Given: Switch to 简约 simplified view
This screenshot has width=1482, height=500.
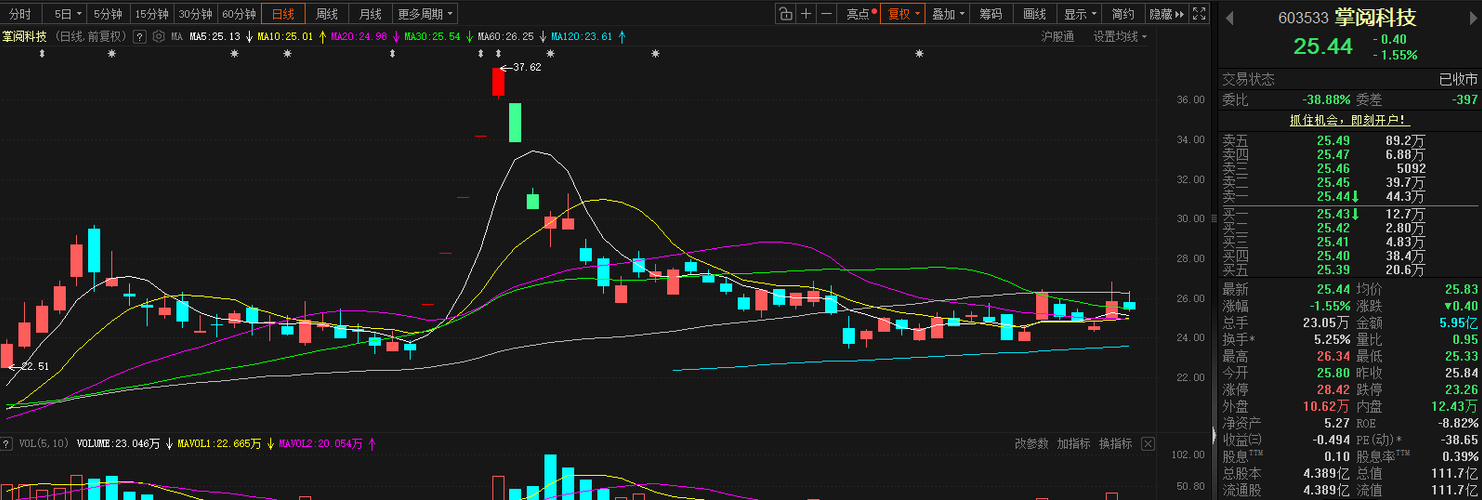Looking at the screenshot, I should 1123,14.
